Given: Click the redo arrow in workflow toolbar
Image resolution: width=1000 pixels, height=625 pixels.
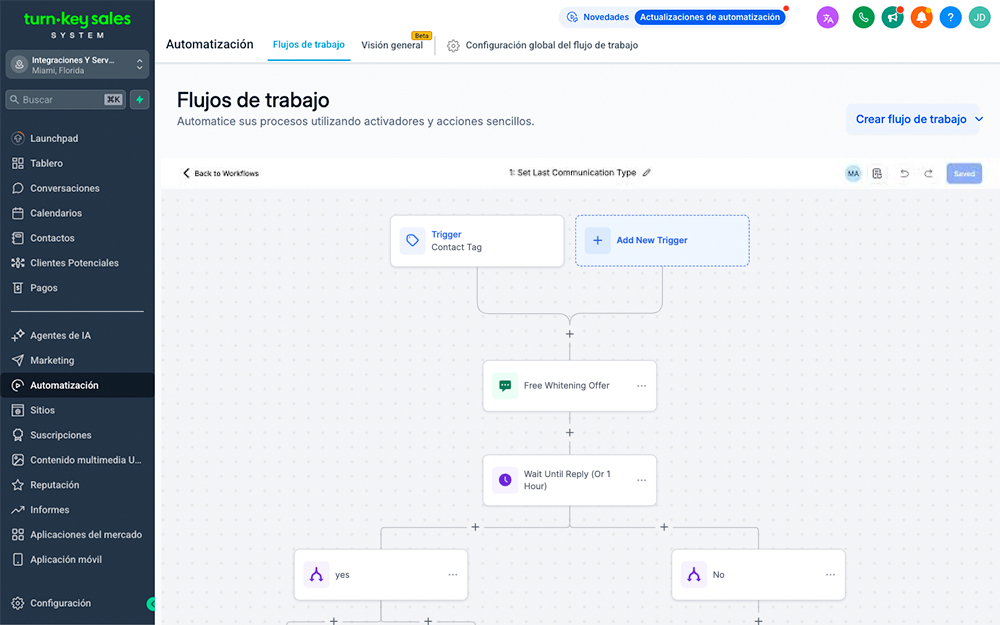Looking at the screenshot, I should click(929, 173).
